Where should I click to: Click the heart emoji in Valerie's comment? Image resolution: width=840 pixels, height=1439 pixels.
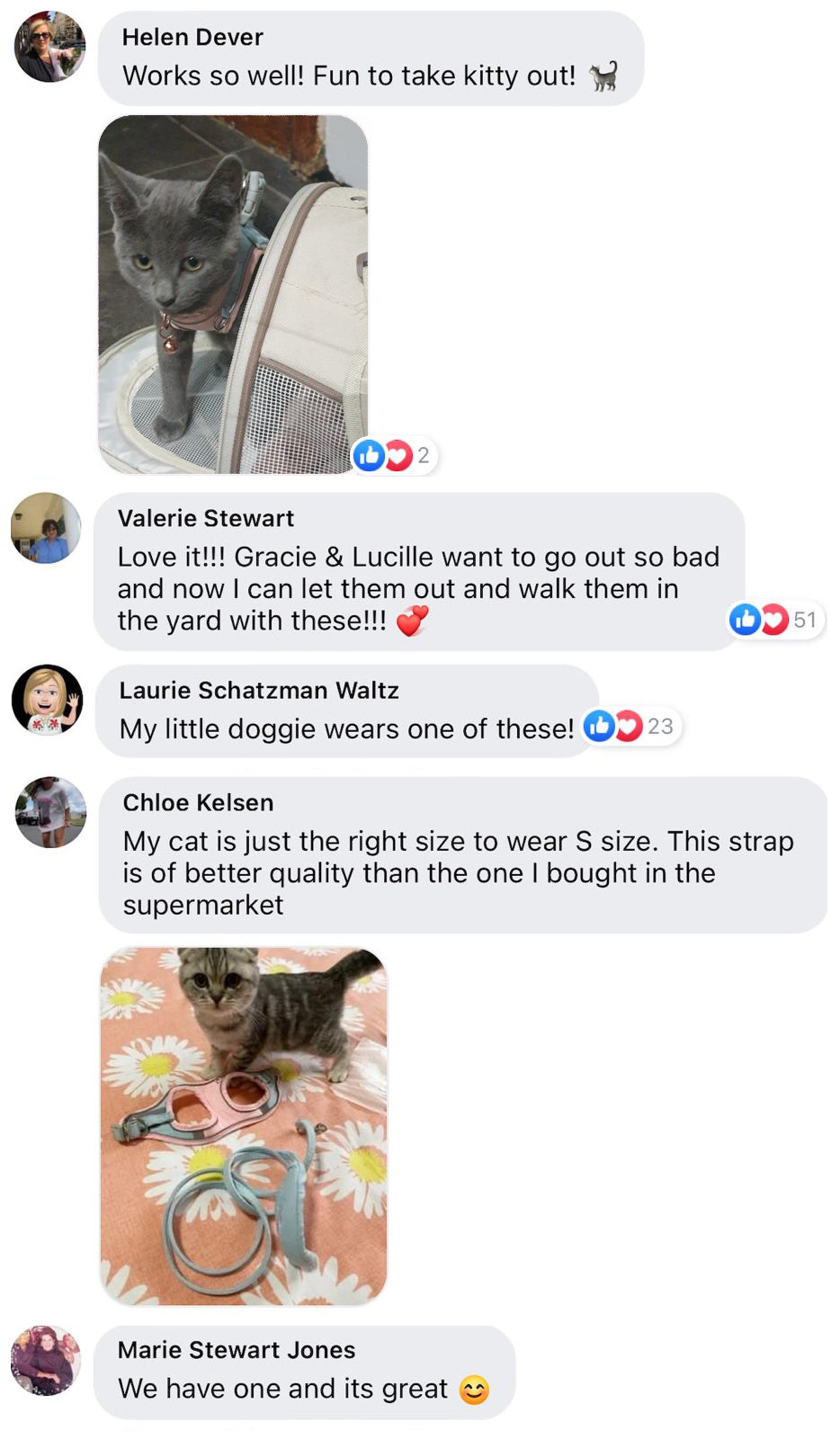[413, 621]
